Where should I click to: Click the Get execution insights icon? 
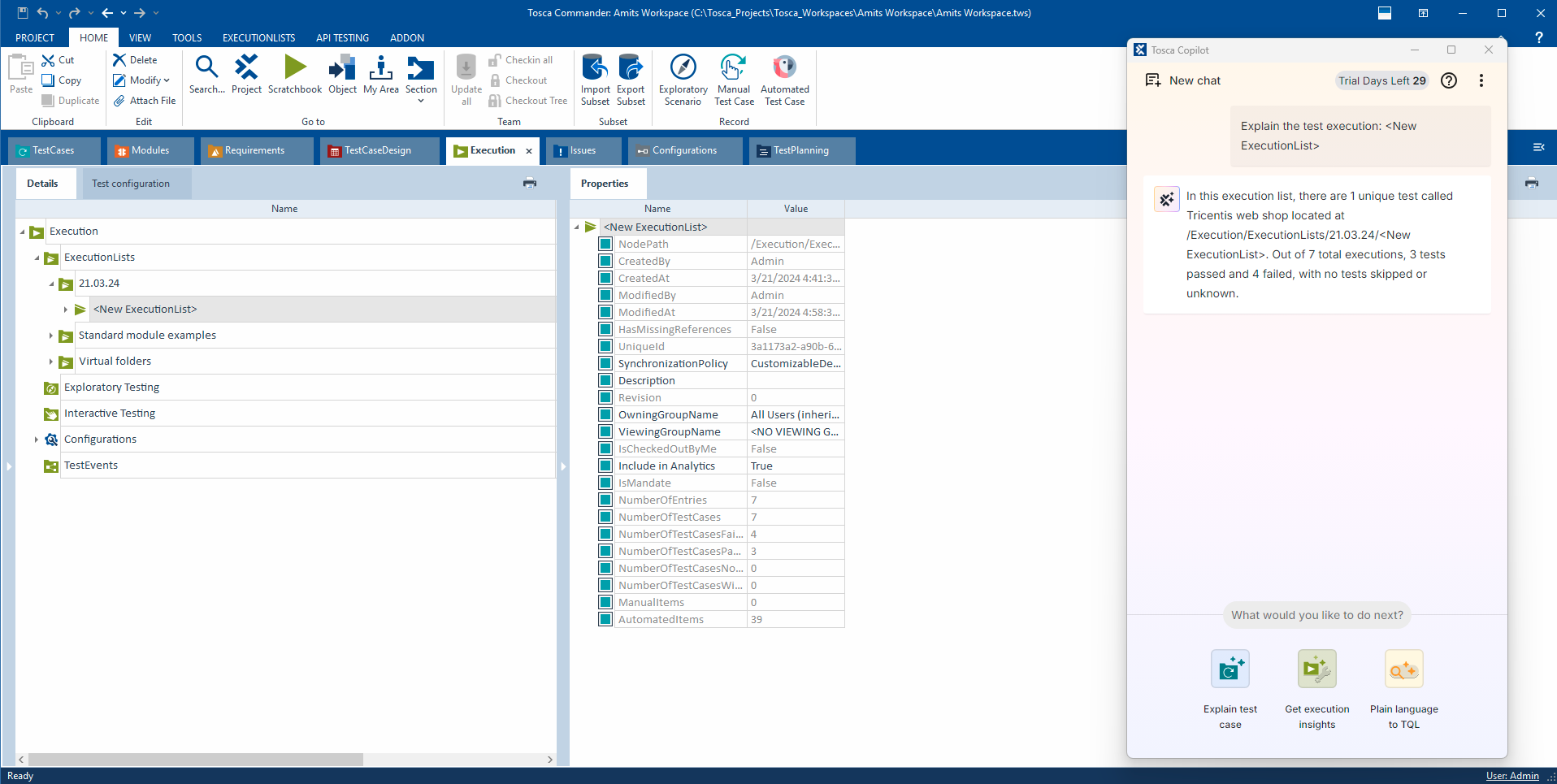click(1317, 669)
